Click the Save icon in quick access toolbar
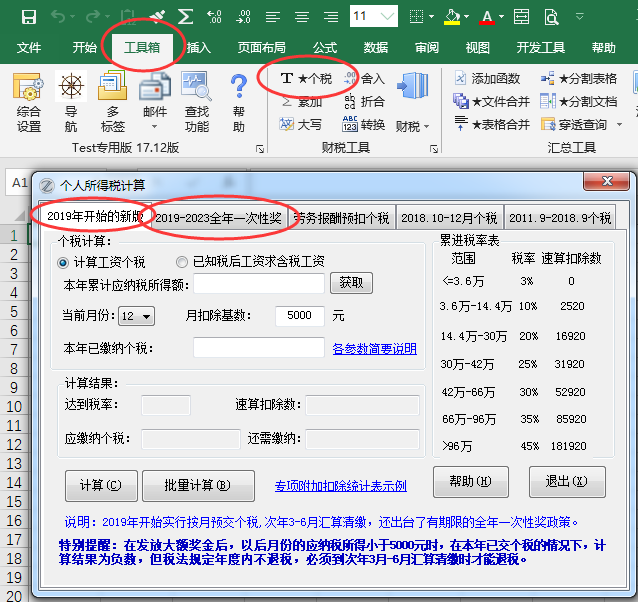This screenshot has height=602, width=638. tap(28, 16)
